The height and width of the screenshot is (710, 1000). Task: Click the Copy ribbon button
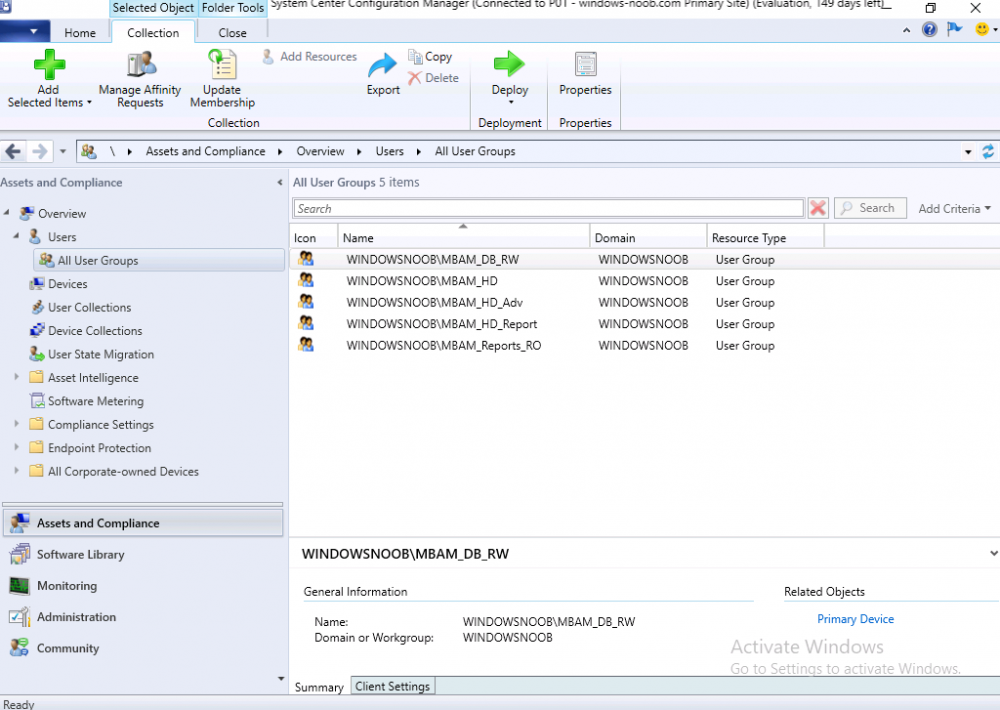pos(430,57)
